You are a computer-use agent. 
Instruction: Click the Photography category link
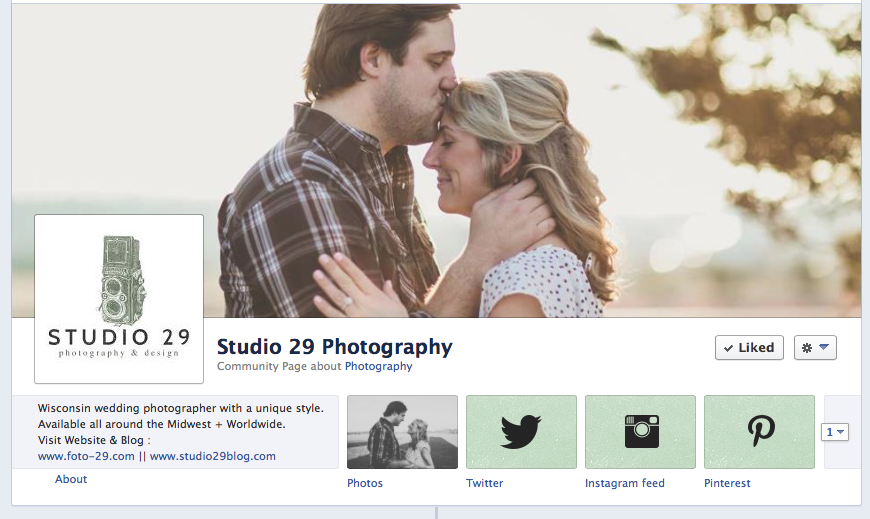pos(378,367)
